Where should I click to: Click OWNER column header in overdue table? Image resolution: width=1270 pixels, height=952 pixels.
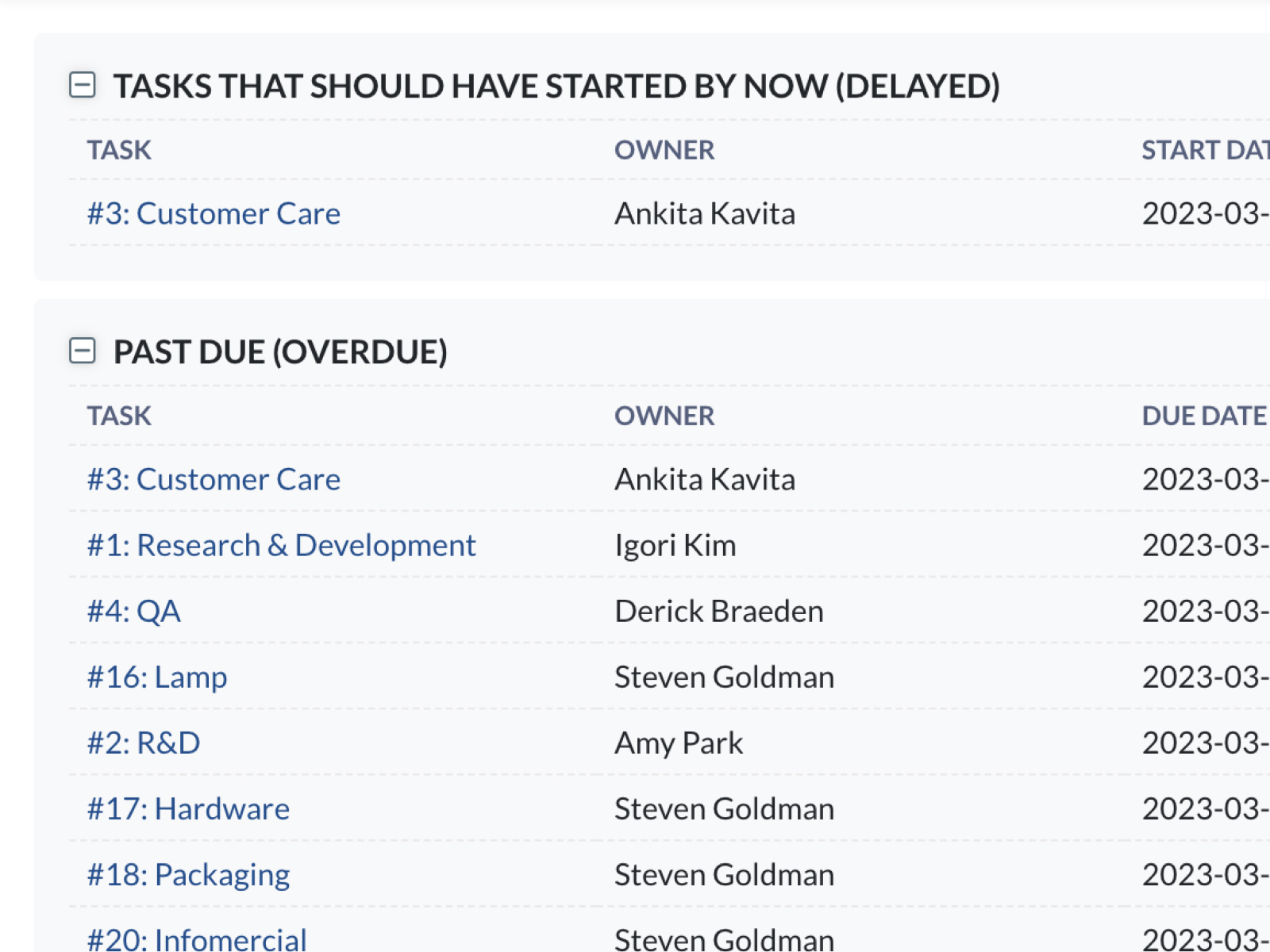pos(664,416)
